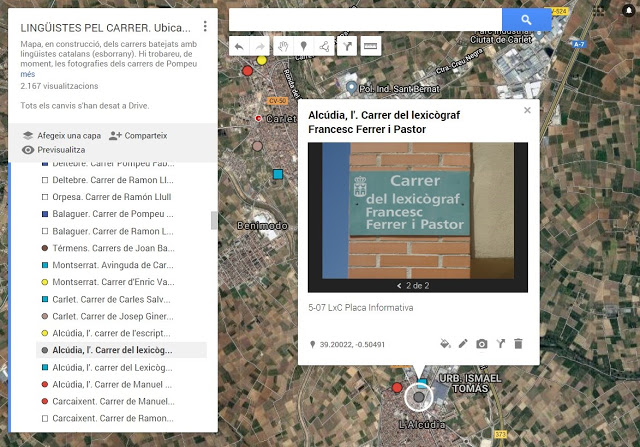Viewport: 640px width, 447px height.
Task: Select the hand pan tool
Action: [x=283, y=46]
